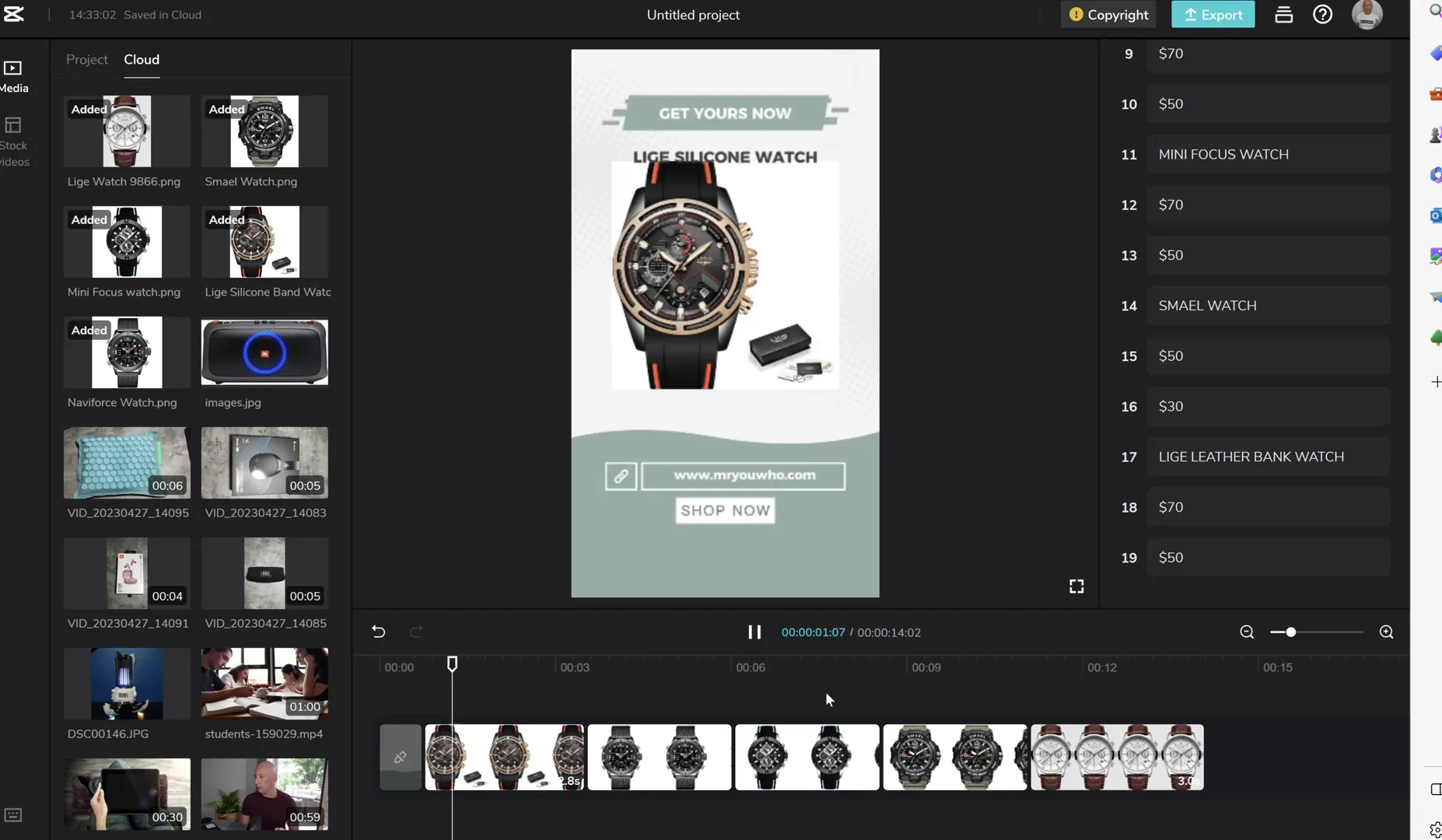Edit text field 16 with $30
Screen dimensions: 1442x840
pos(1268,407)
